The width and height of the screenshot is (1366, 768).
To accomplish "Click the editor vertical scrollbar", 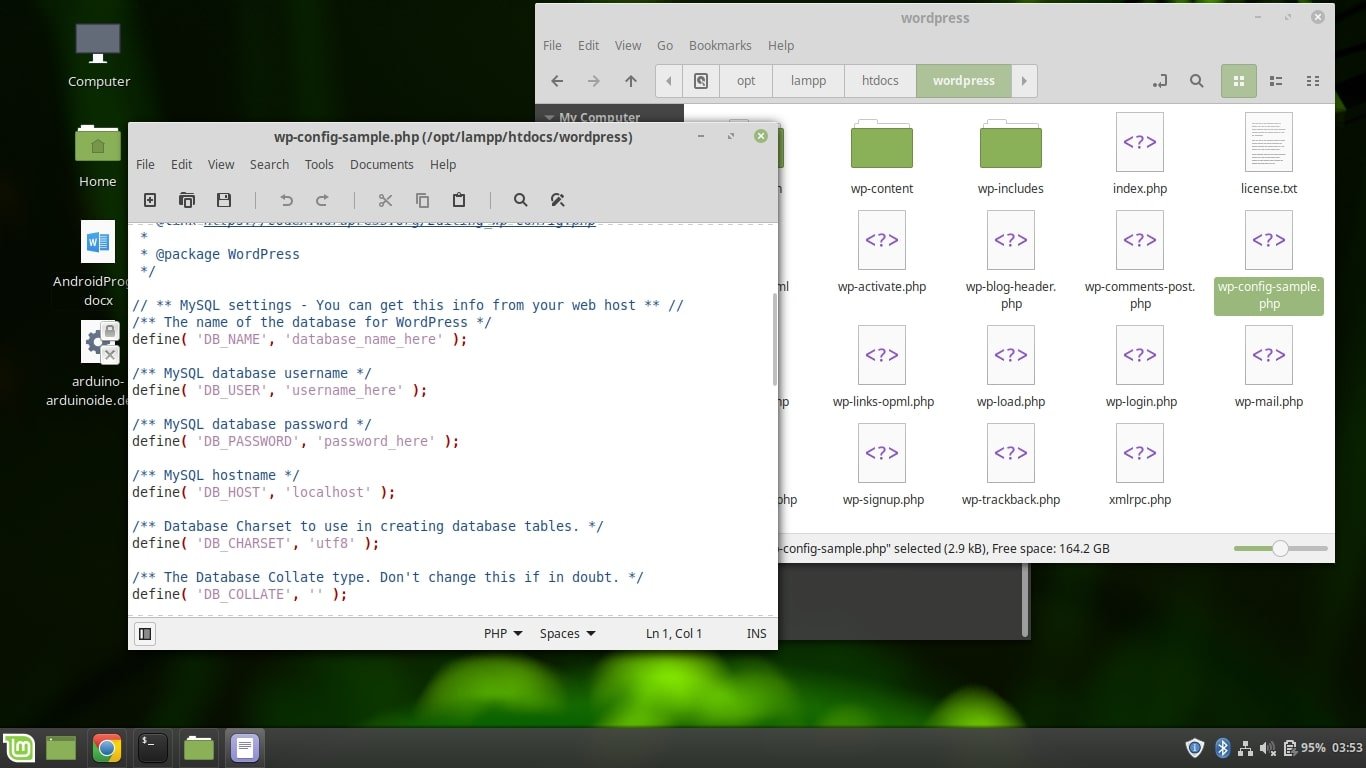I will point(774,340).
